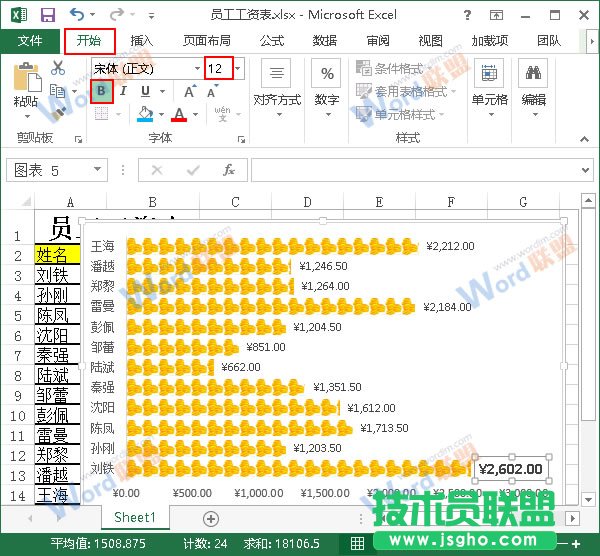Click the Undo arrow icon
Image resolution: width=600 pixels, height=556 pixels.
point(77,15)
